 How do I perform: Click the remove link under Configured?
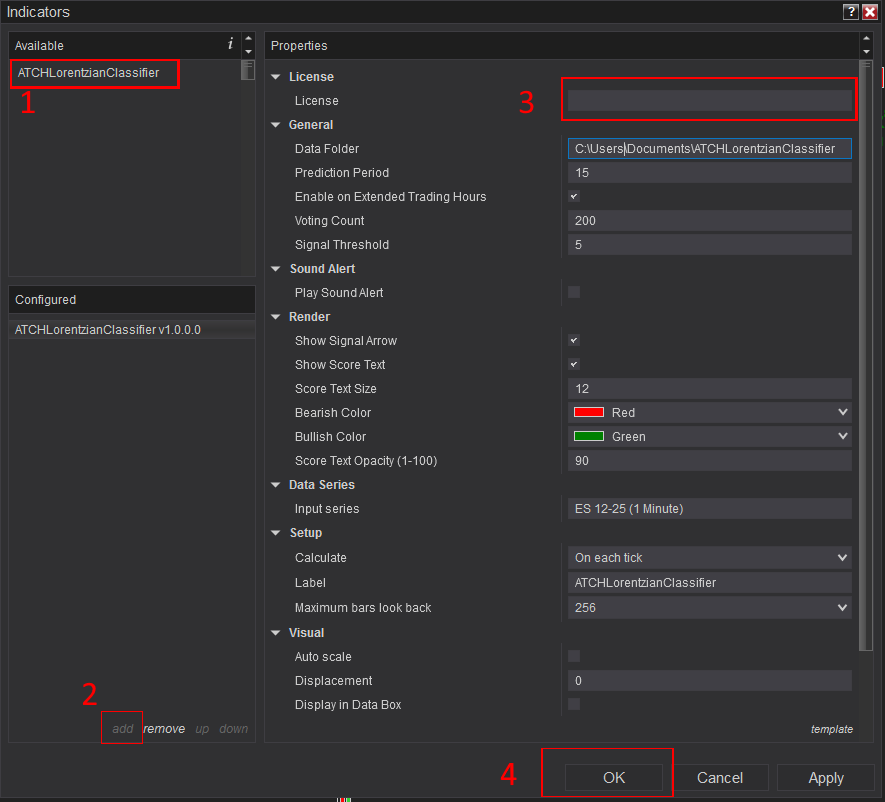[164, 729]
